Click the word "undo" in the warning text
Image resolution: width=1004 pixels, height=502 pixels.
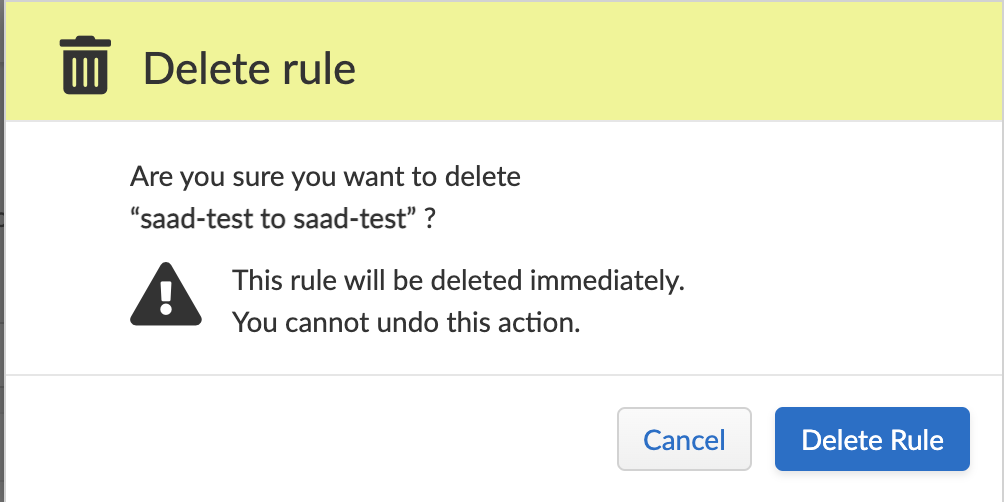(376, 323)
